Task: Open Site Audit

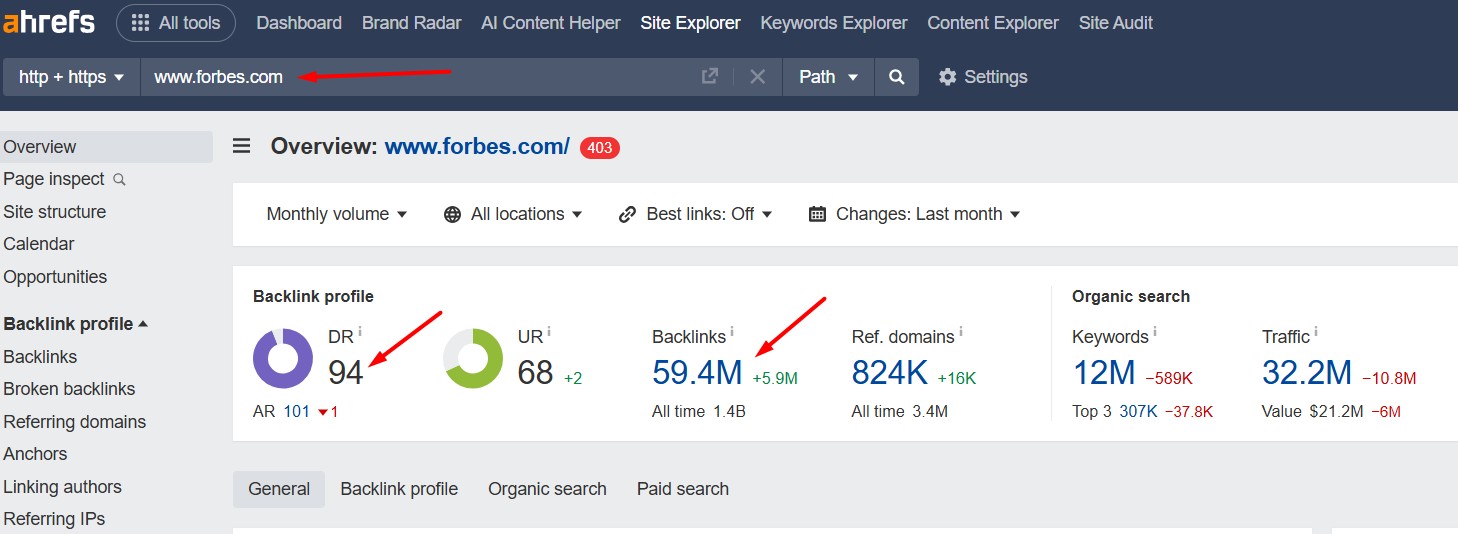Action: (x=1116, y=23)
